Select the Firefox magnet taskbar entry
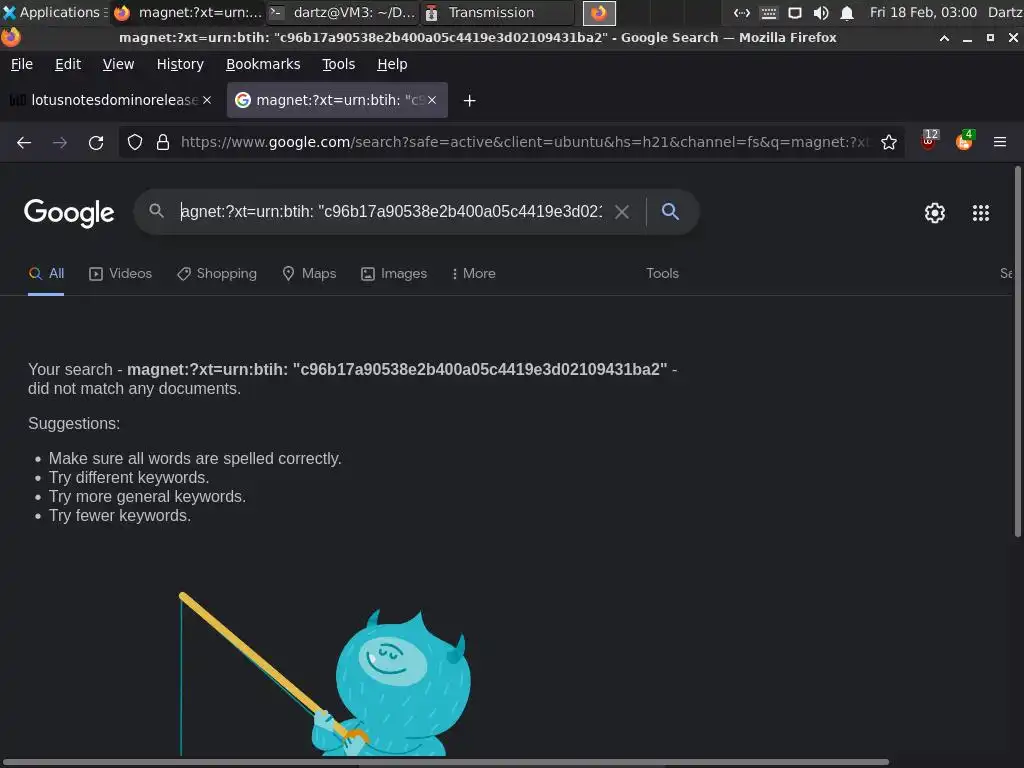 188,12
